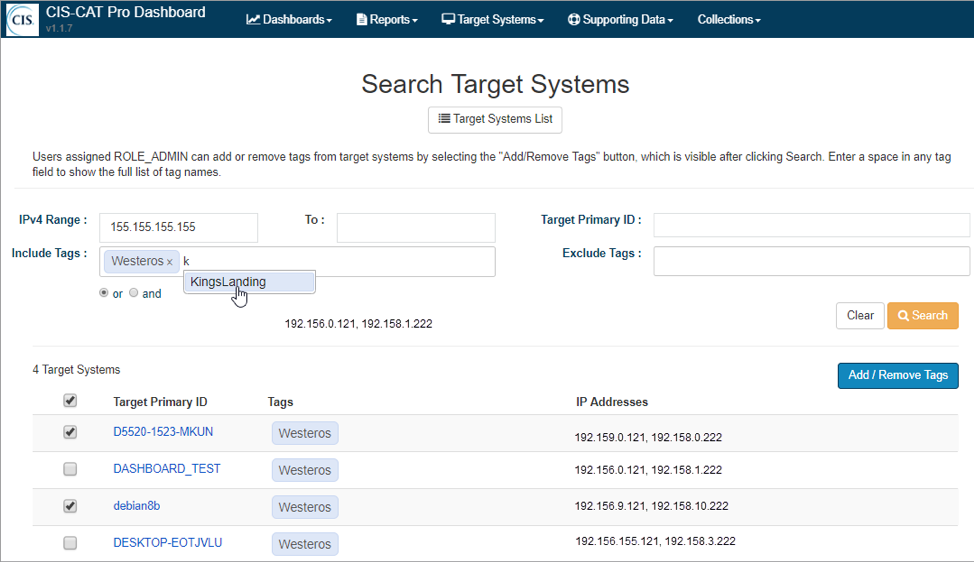This screenshot has width=974, height=562.
Task: Select the 'or' radio button
Action: pos(104,292)
